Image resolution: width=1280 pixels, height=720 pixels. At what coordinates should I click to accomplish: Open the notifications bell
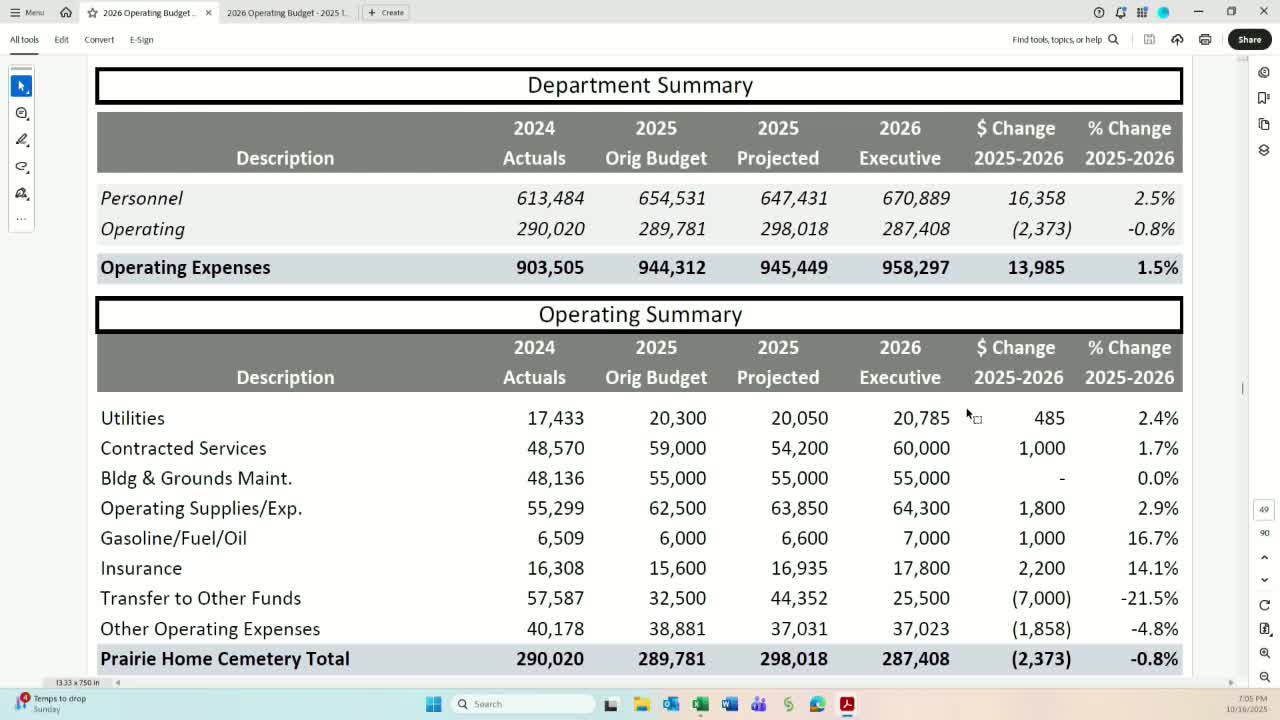coord(1120,13)
